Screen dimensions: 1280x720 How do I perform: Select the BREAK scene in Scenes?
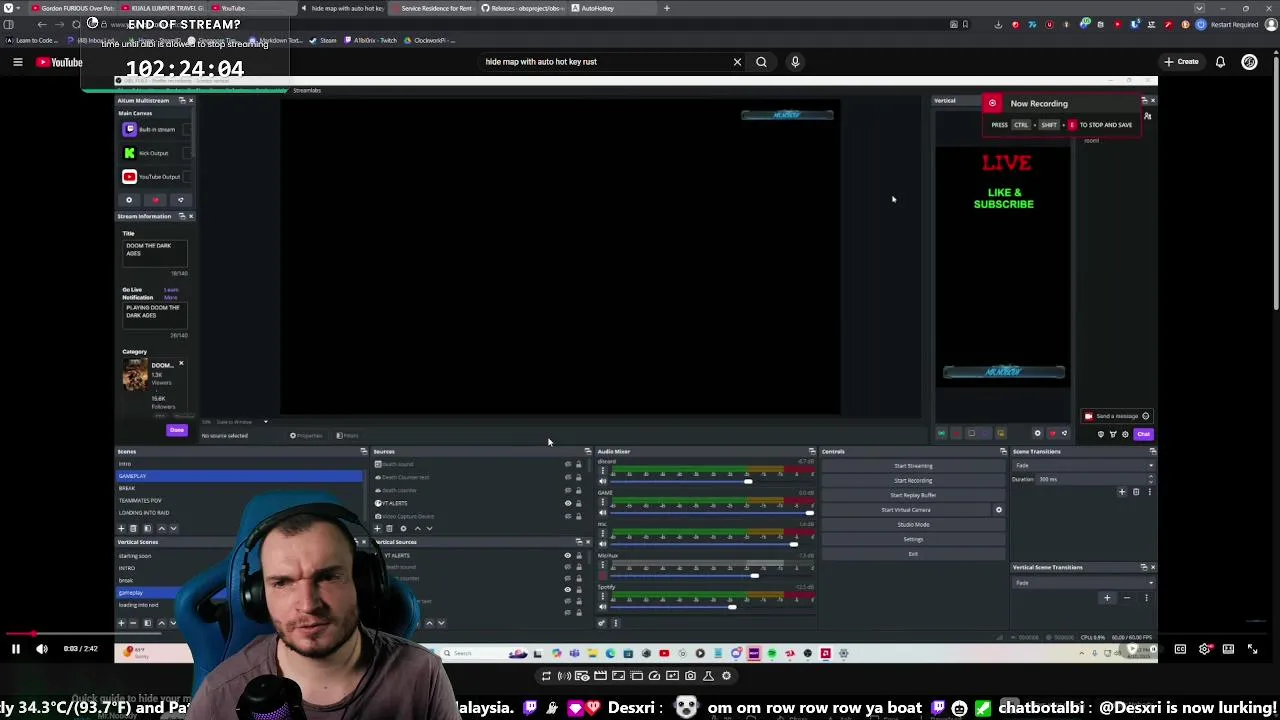(240, 488)
